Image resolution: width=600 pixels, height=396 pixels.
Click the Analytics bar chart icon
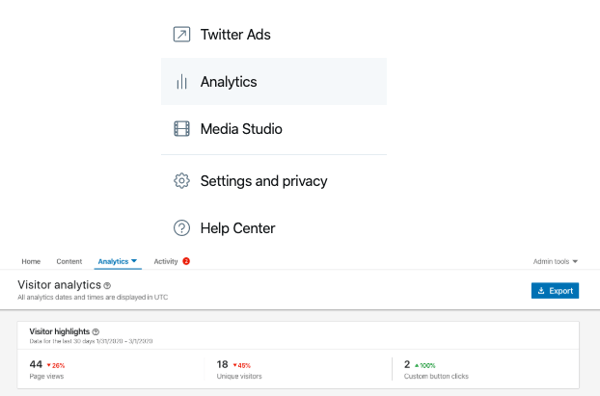[x=181, y=82]
